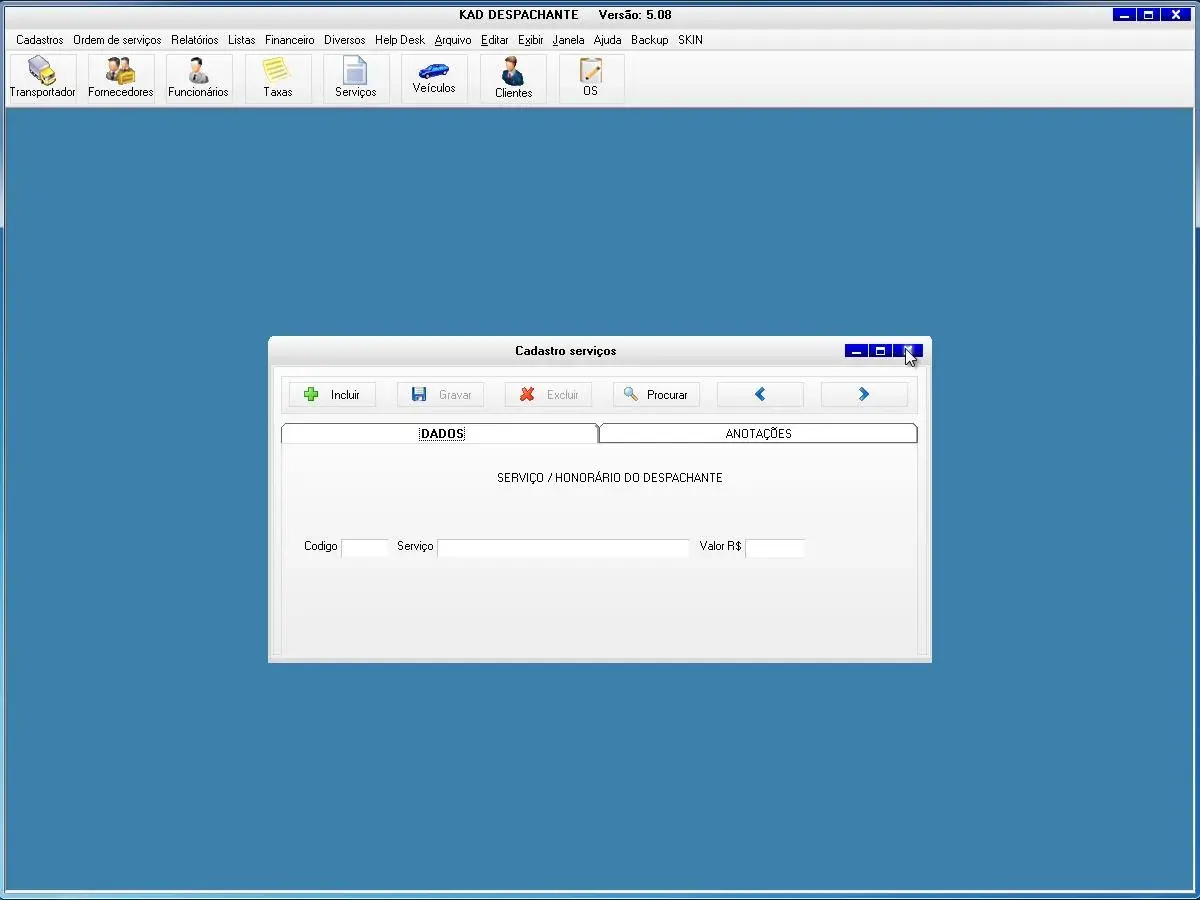
Task: Go to next record with right arrow
Action: [x=864, y=395]
